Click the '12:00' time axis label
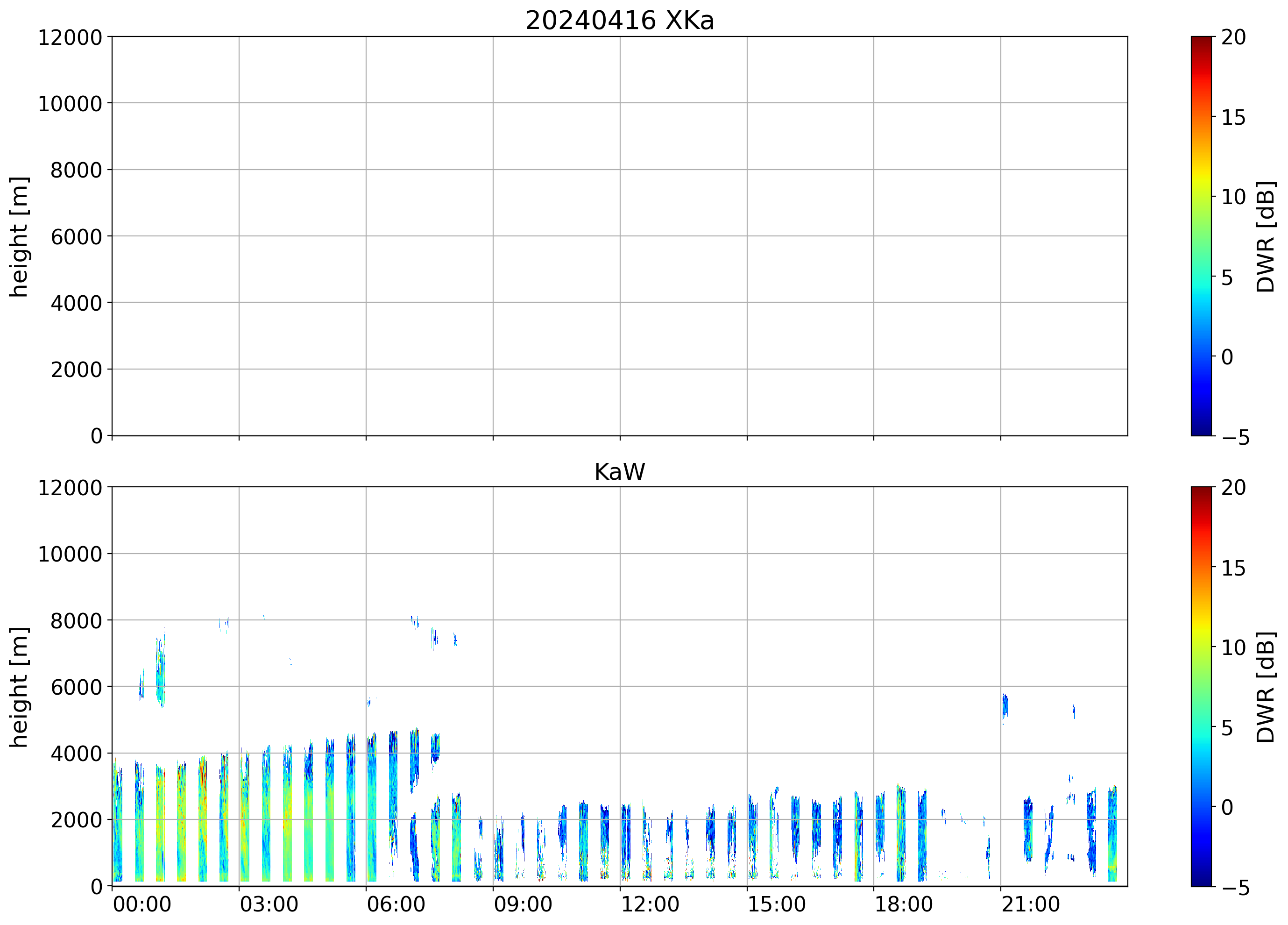Viewport: 1288px width, 925px height. click(x=650, y=904)
